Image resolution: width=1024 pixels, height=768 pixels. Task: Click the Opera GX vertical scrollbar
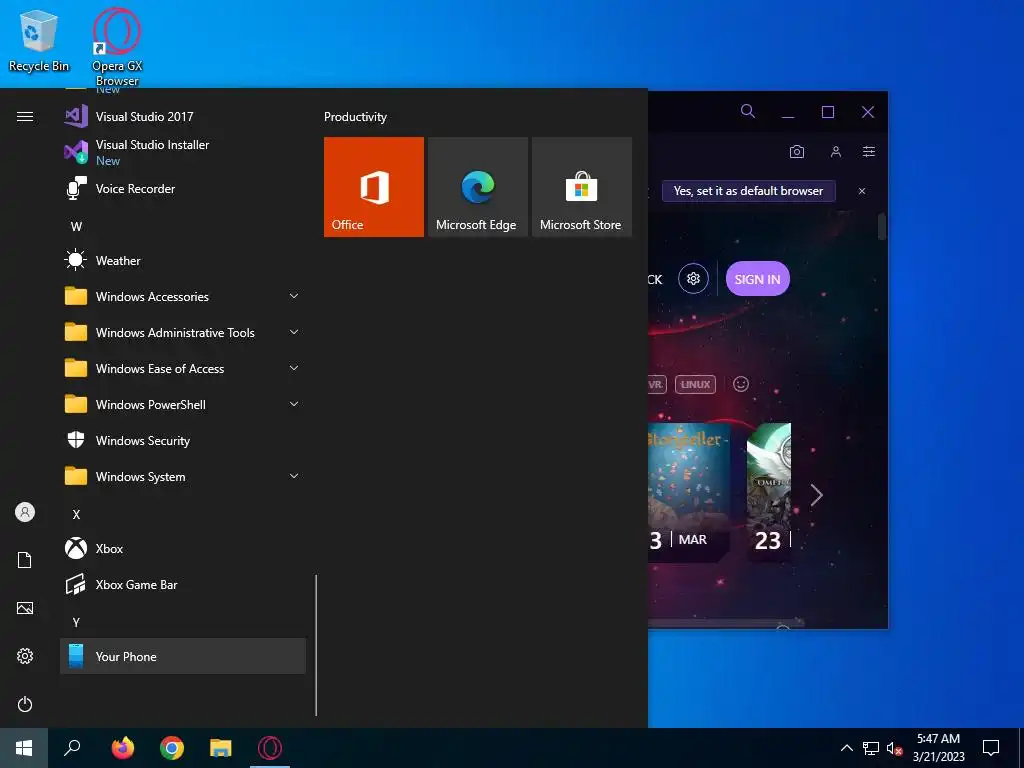coord(882,227)
